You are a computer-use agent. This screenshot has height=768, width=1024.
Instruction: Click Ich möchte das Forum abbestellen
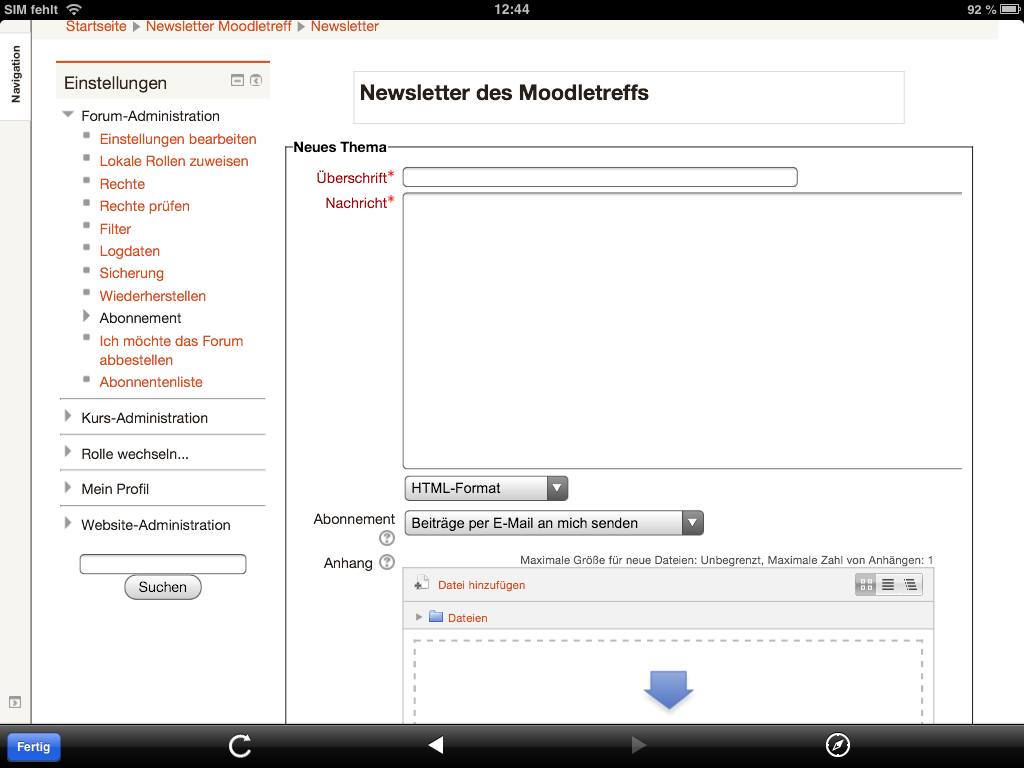(x=171, y=351)
